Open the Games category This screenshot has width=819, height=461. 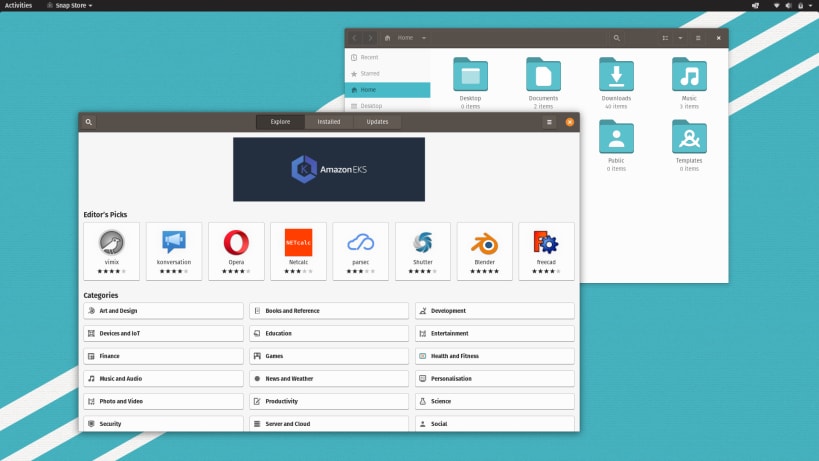click(x=329, y=356)
